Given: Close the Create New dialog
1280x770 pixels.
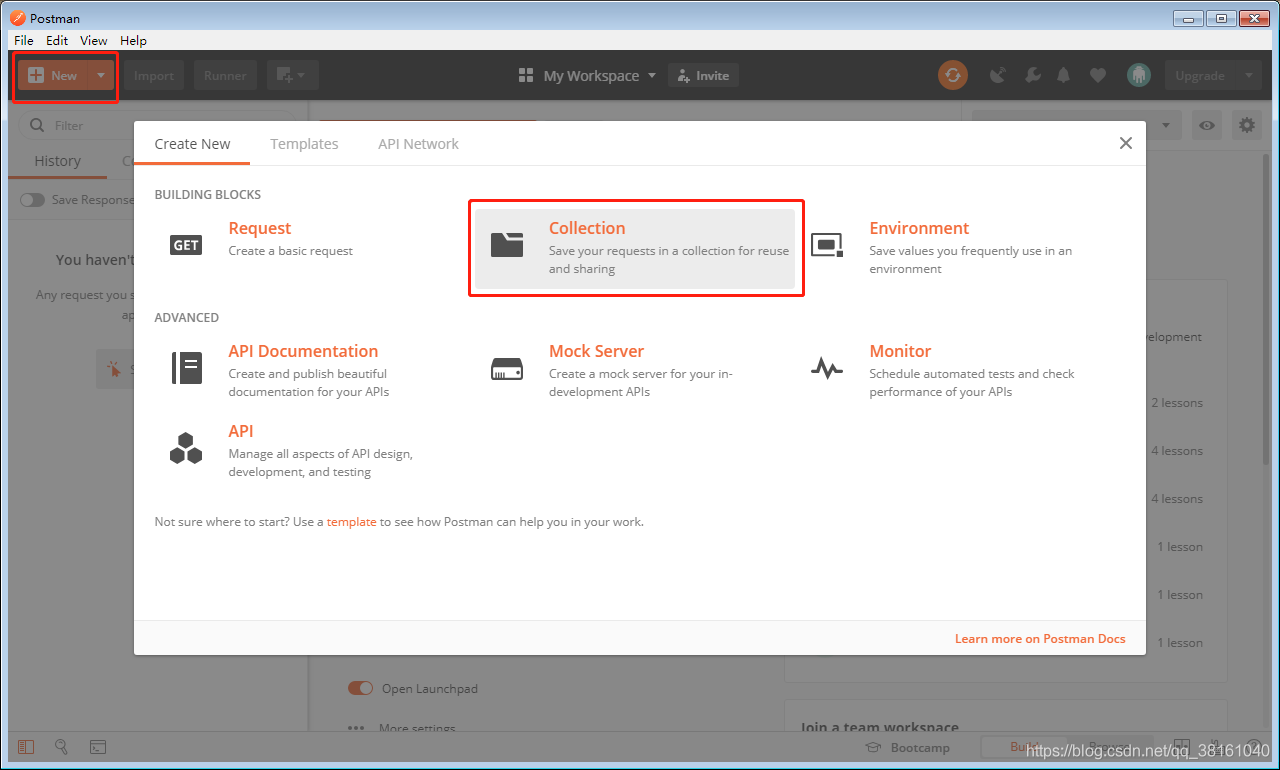Looking at the screenshot, I should pyautogui.click(x=1126, y=143).
